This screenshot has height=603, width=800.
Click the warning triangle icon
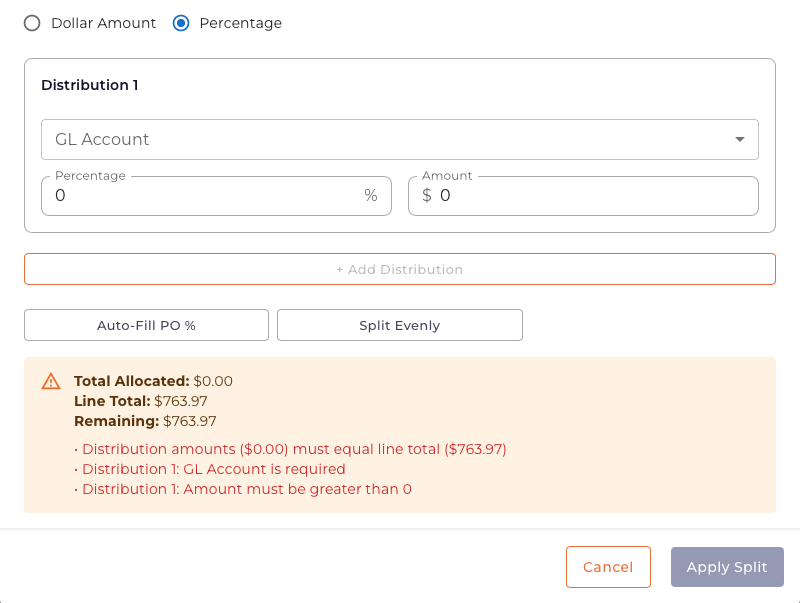[x=51, y=382]
